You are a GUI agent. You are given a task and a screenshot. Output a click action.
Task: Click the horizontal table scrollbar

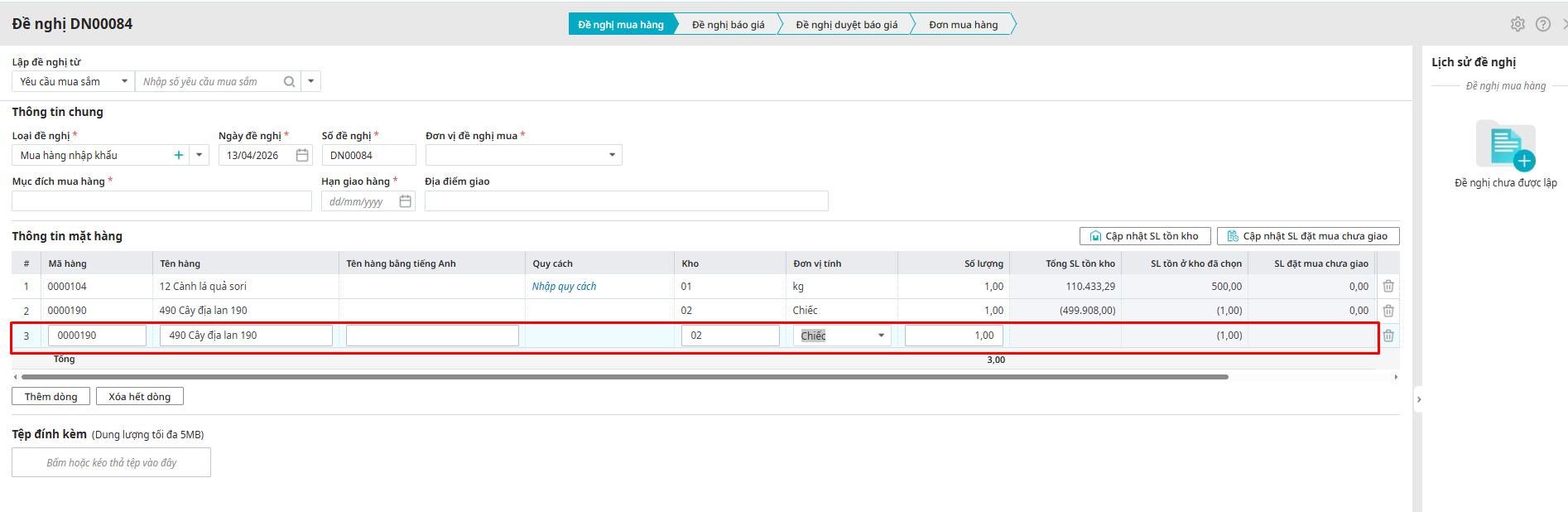pyautogui.click(x=625, y=377)
